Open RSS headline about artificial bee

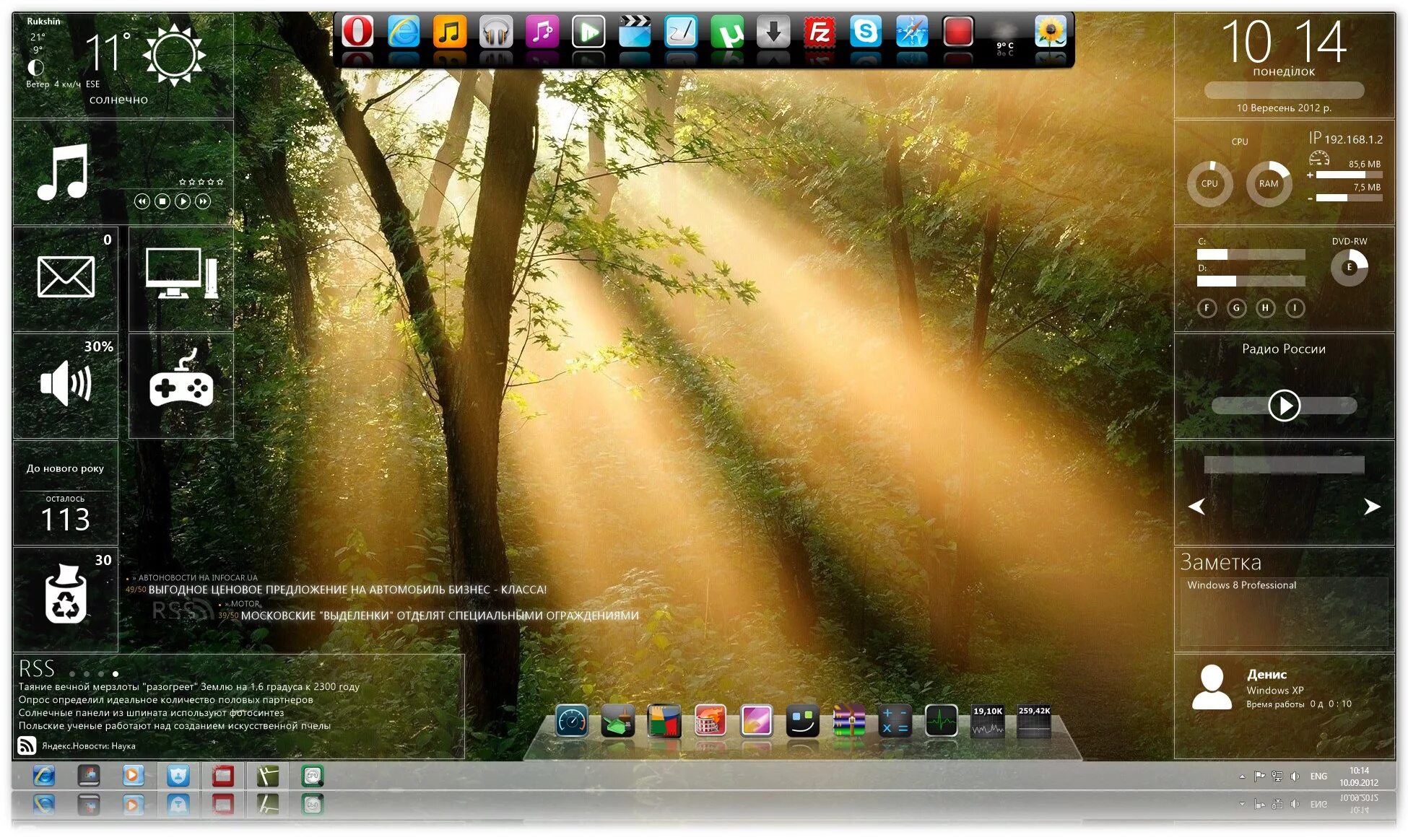pyautogui.click(x=174, y=726)
